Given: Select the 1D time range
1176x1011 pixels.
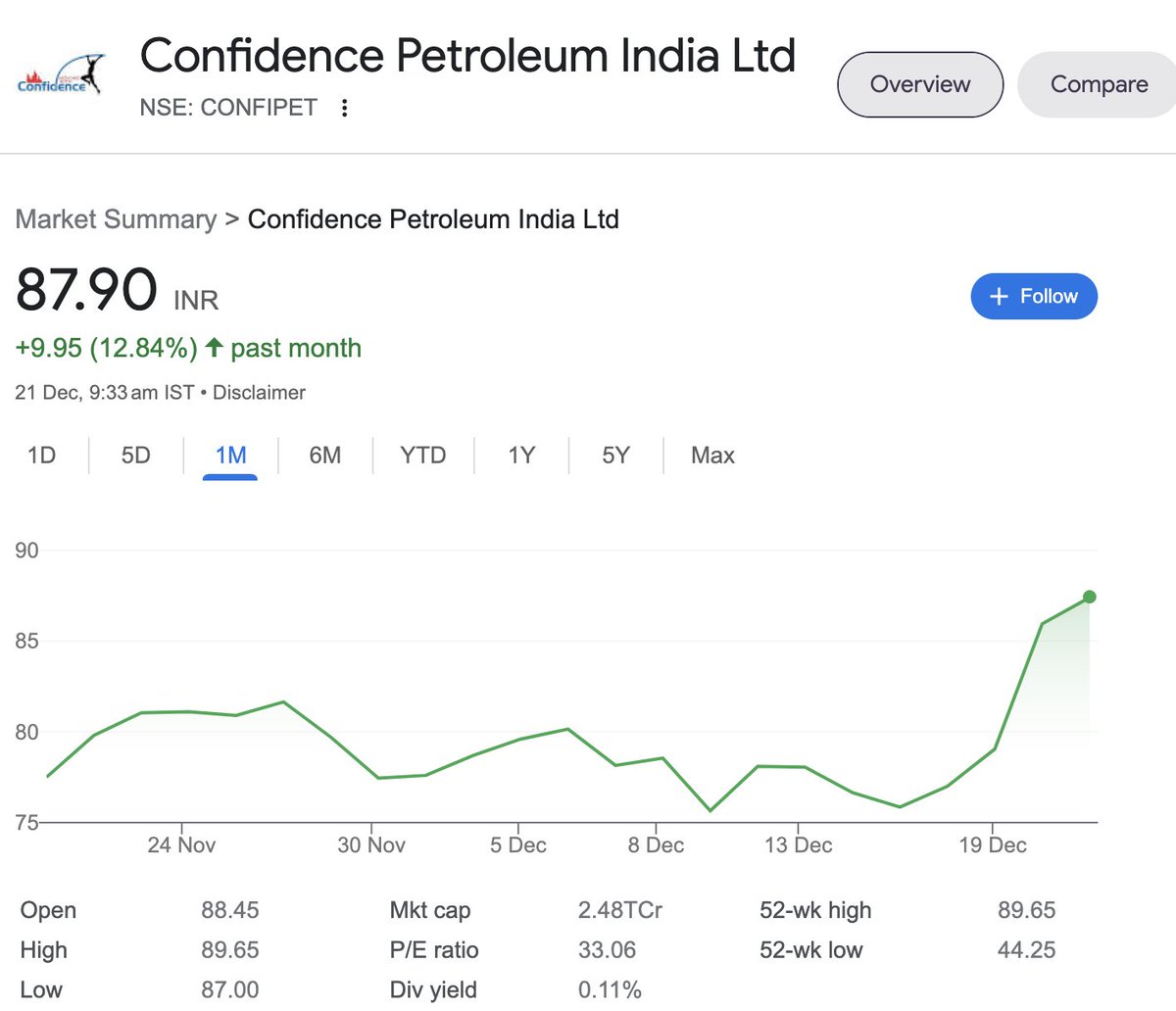Looking at the screenshot, I should [x=41, y=456].
